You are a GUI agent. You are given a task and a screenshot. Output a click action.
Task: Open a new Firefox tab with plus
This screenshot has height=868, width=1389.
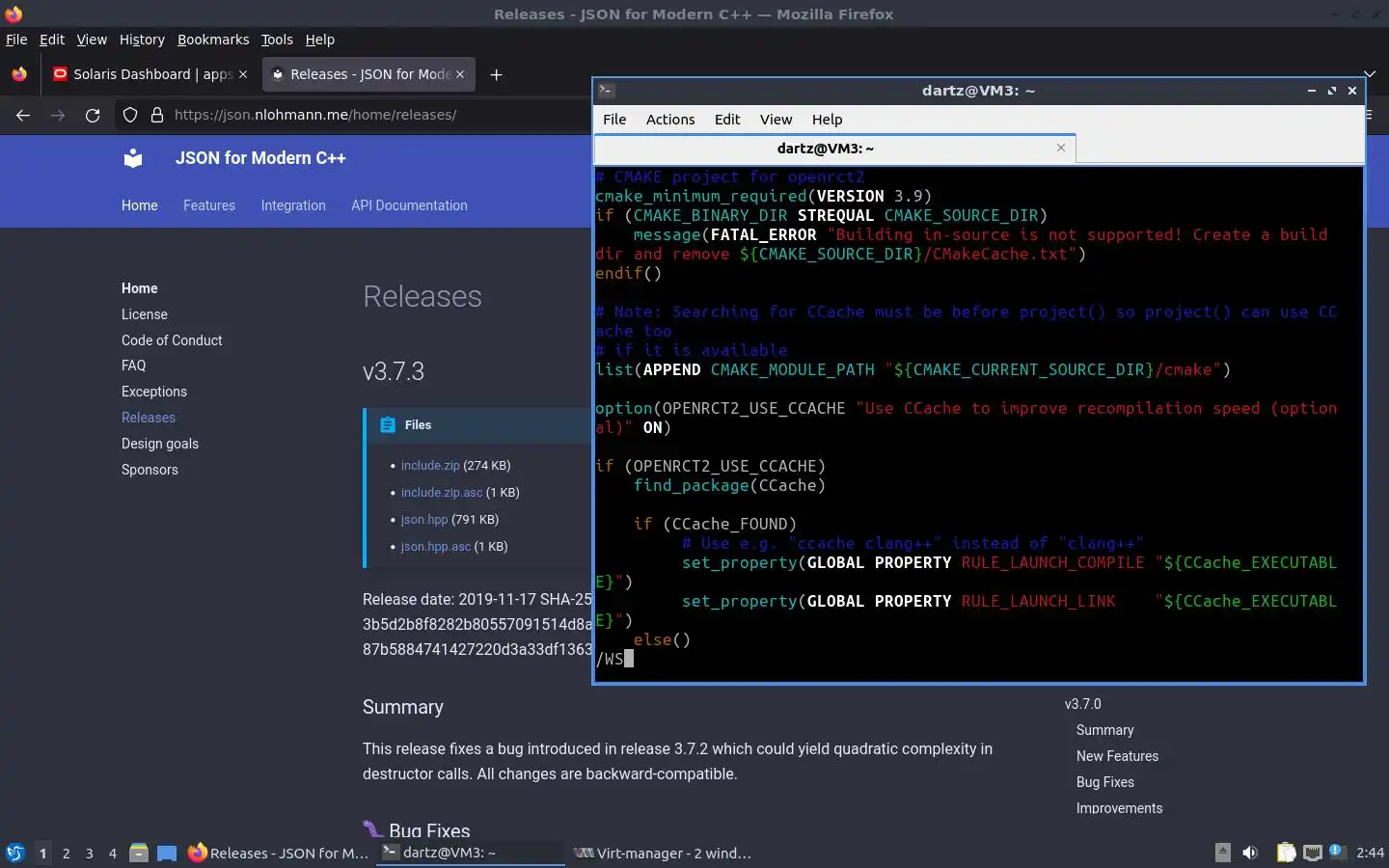pyautogui.click(x=496, y=74)
